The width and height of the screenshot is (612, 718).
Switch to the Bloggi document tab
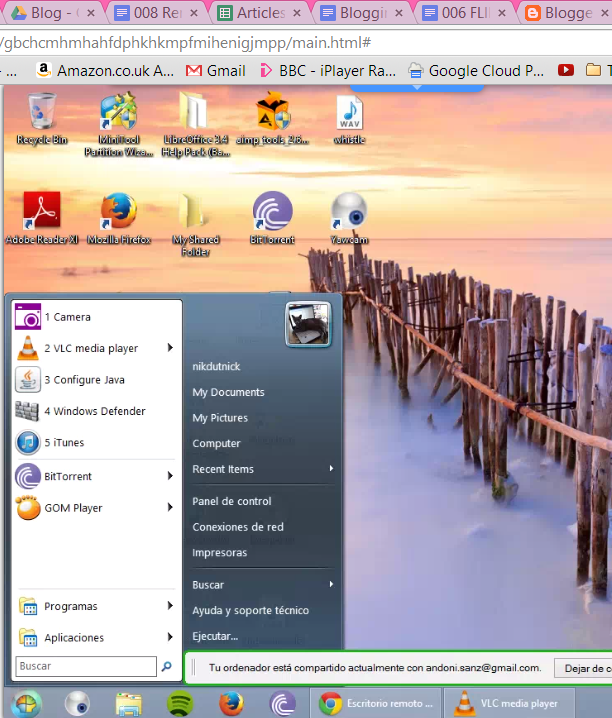point(361,13)
